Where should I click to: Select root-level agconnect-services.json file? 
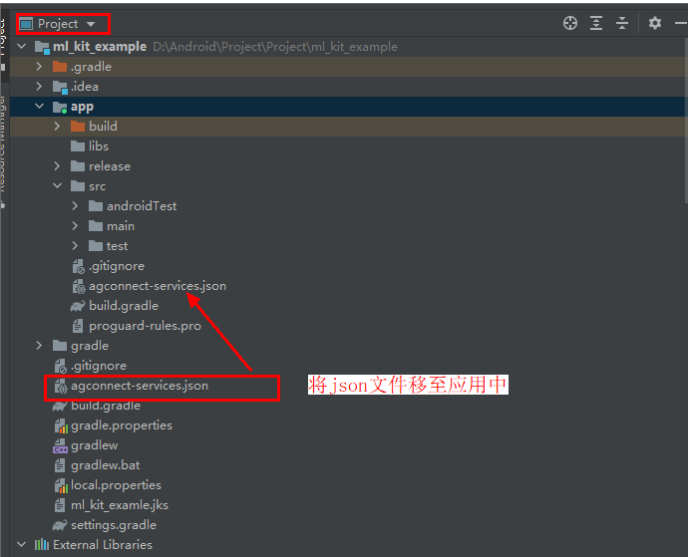(139, 385)
